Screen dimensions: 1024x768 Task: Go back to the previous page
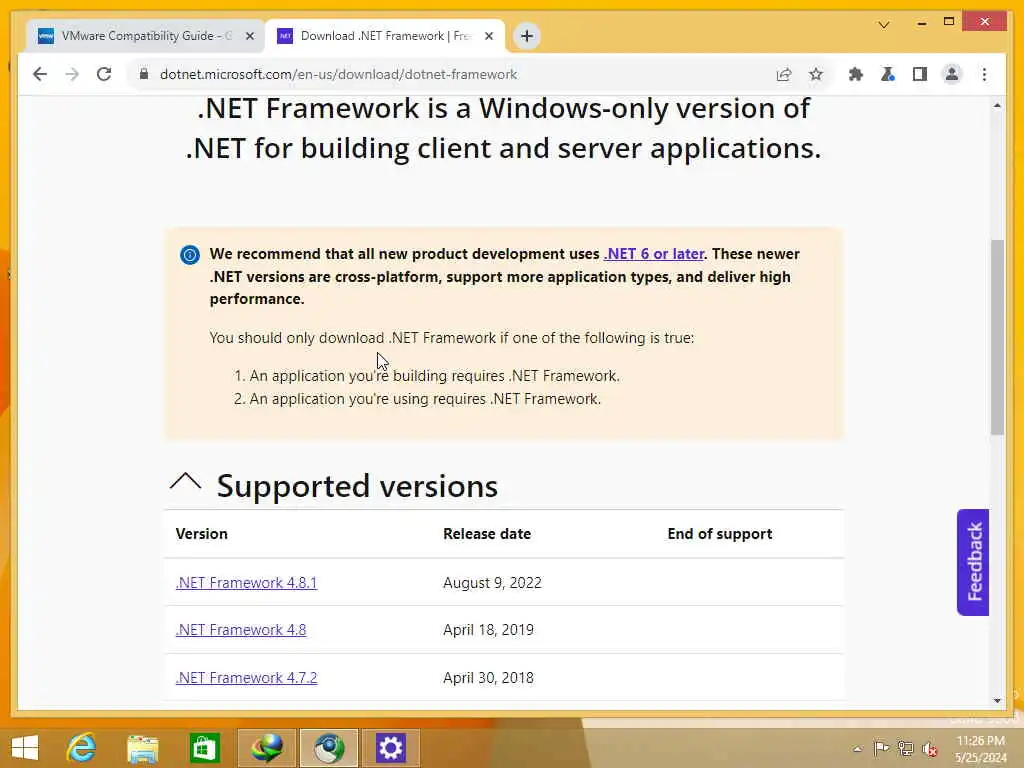click(40, 74)
